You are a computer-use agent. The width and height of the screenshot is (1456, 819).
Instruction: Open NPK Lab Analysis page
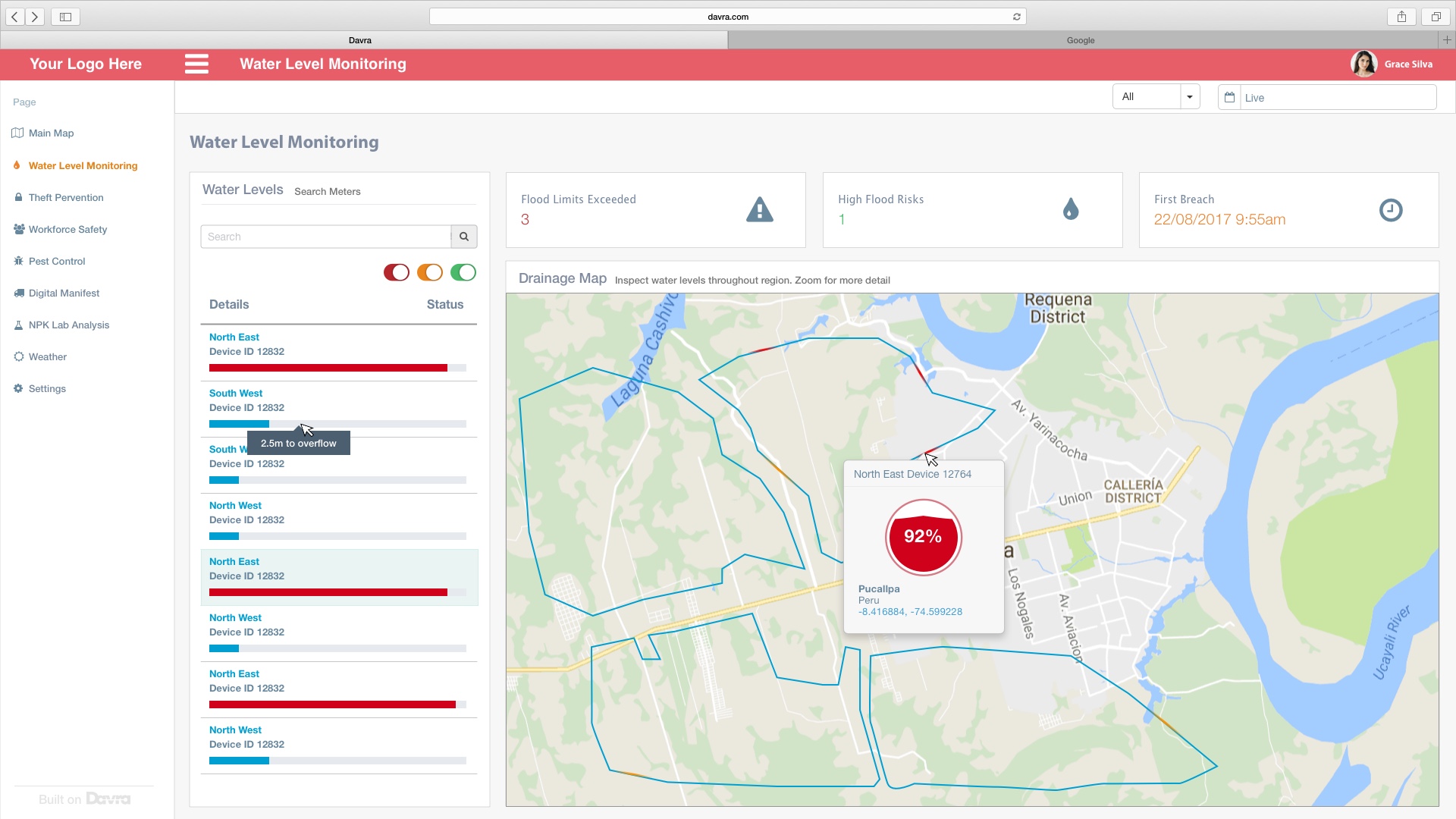coord(69,325)
